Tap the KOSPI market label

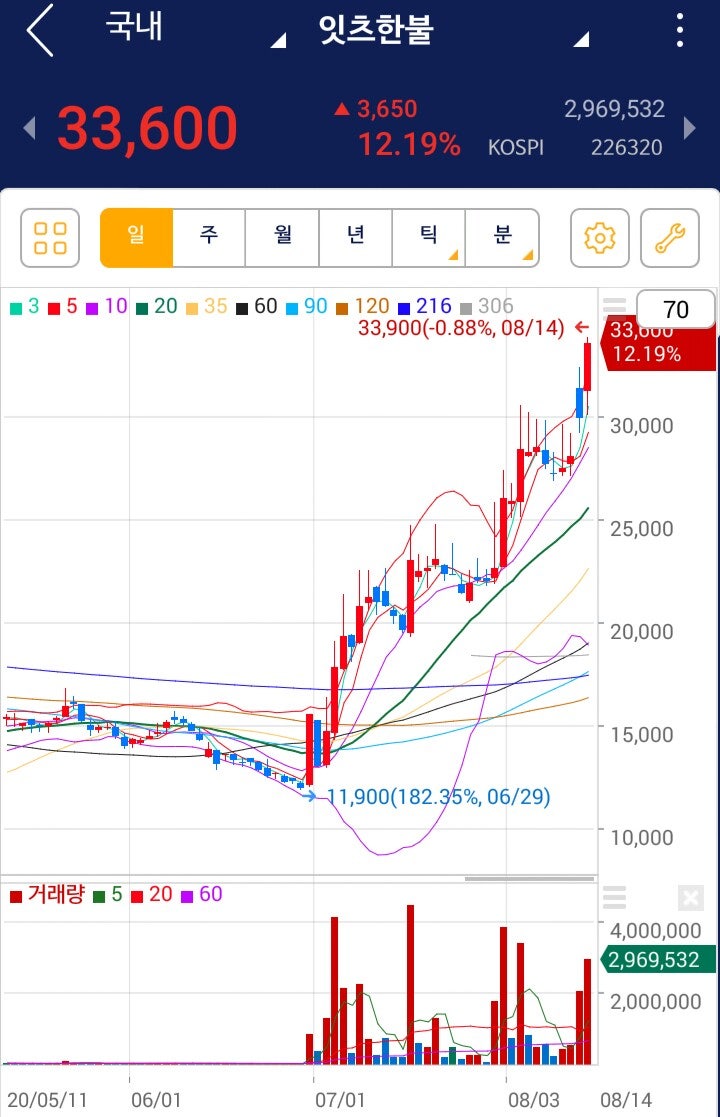point(516,147)
